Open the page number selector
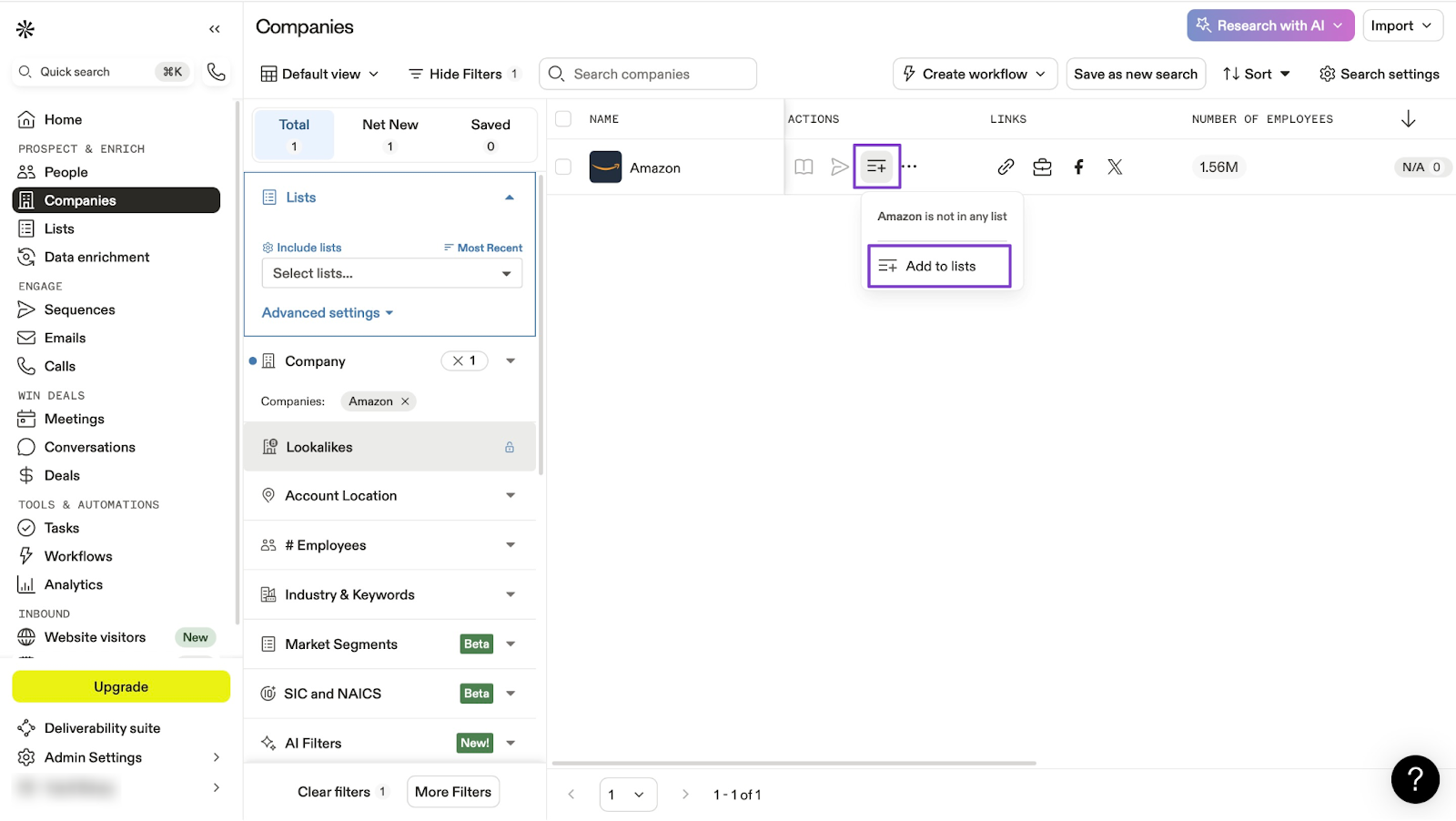Screen dimensions: 1456x821 [x=628, y=795]
